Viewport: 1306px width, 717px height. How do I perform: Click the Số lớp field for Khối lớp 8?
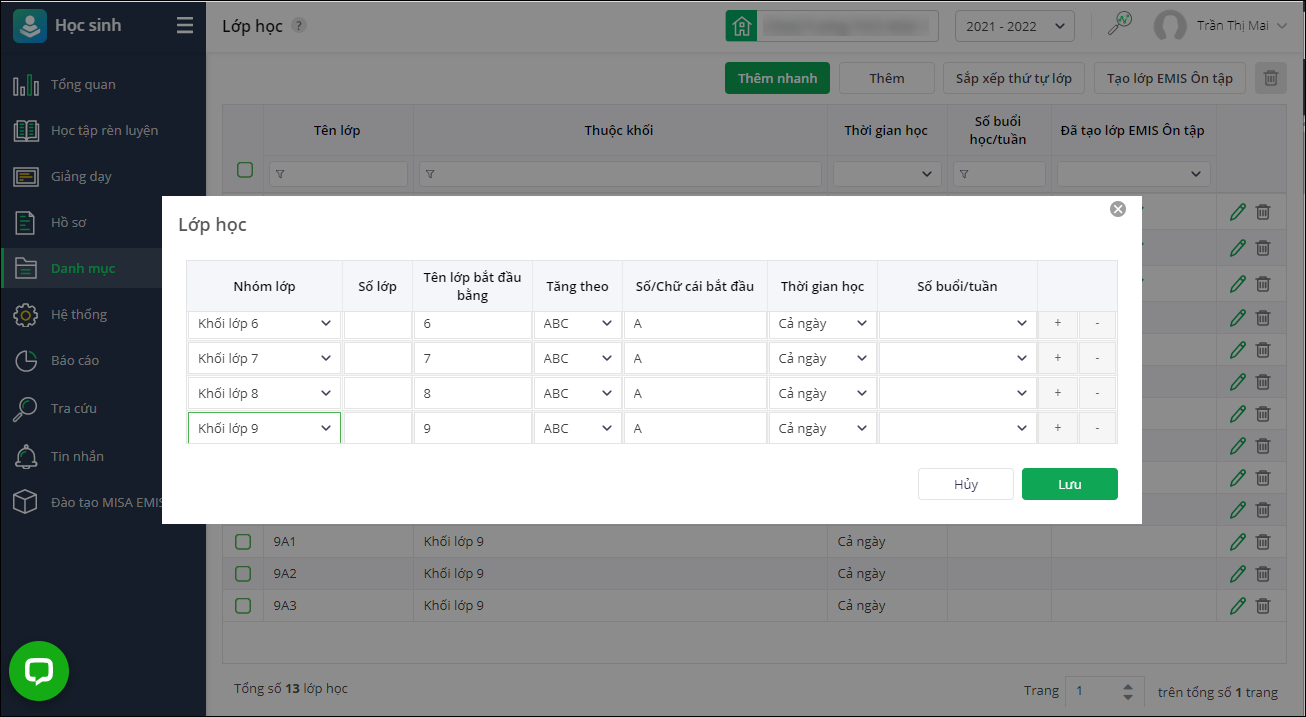click(x=378, y=393)
